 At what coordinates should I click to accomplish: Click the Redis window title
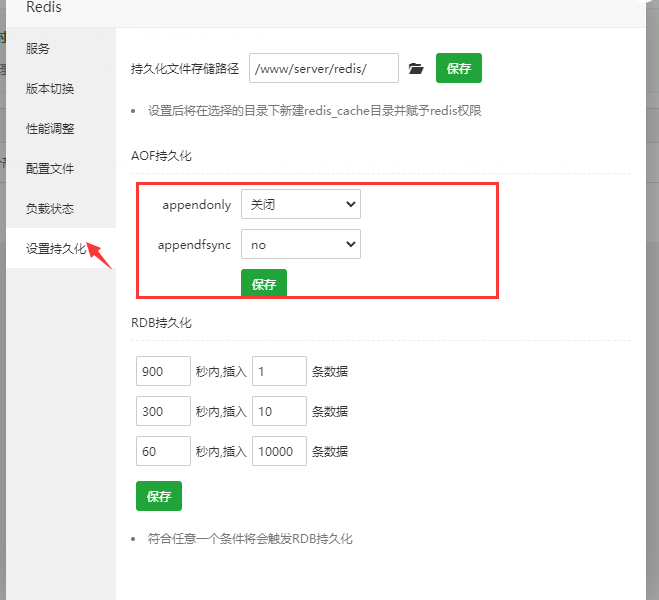(x=44, y=7)
